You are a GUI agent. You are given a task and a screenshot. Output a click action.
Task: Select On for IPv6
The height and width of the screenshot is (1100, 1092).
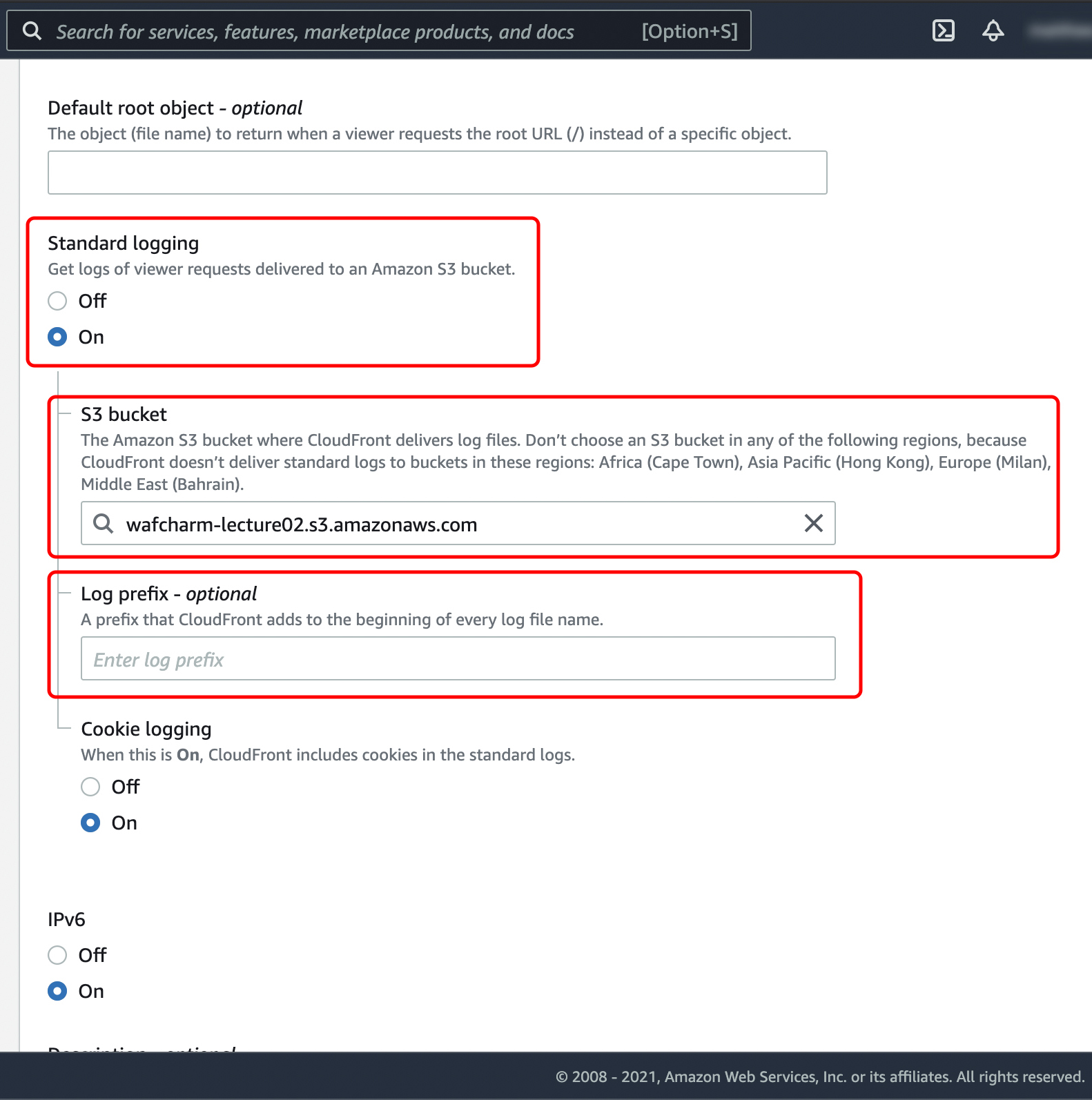pyautogui.click(x=57, y=991)
